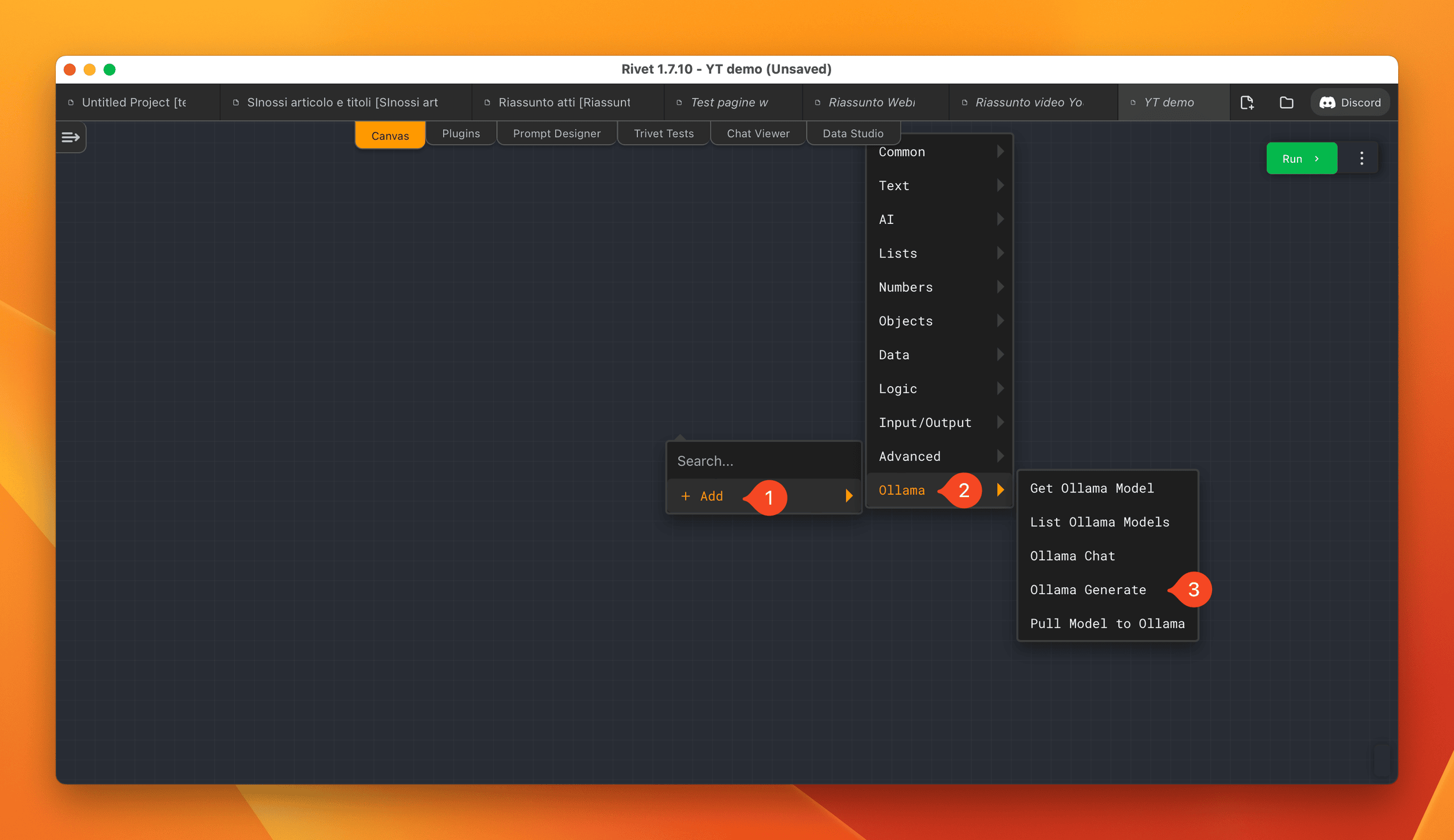The image size is (1454, 840).
Task: Open the three-dot run options menu
Action: (1362, 159)
